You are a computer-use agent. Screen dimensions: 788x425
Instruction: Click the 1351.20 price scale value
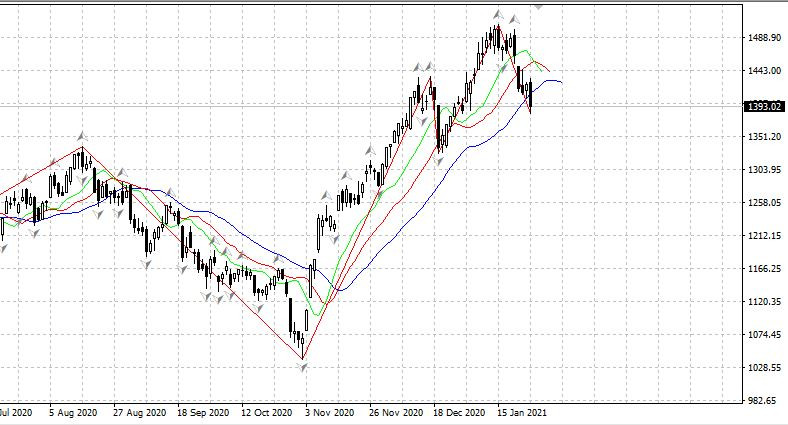tap(764, 137)
